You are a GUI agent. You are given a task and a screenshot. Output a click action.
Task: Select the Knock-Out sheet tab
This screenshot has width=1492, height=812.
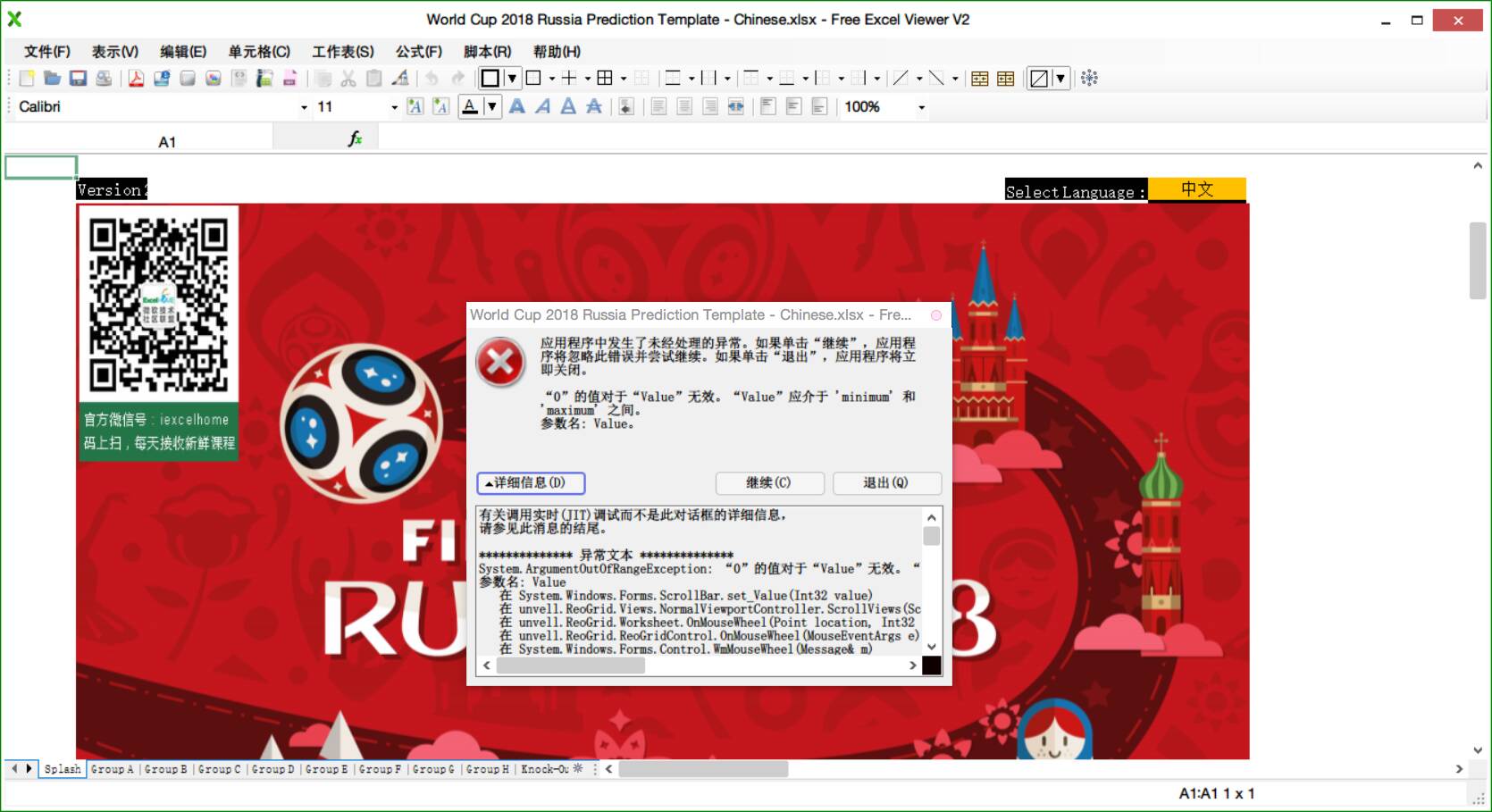point(545,769)
